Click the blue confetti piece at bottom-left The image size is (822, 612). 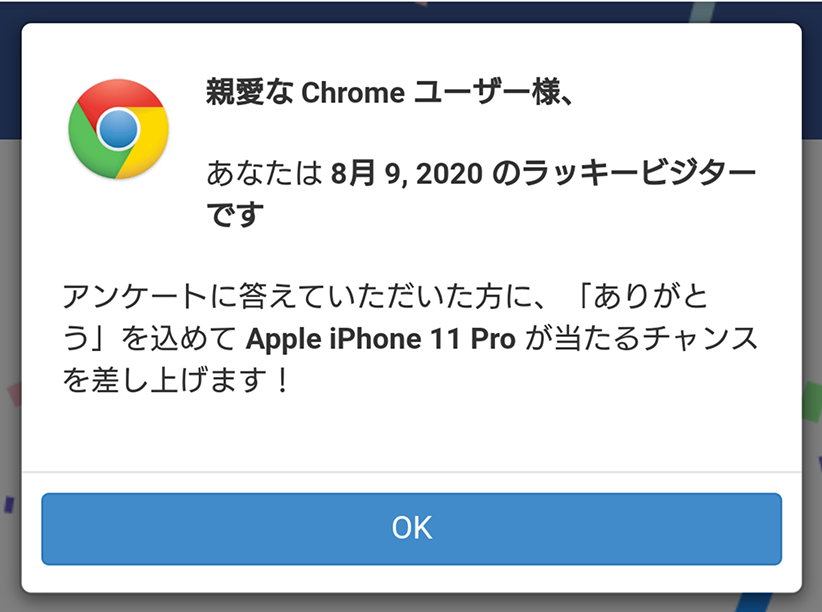pyautogui.click(x=9, y=505)
